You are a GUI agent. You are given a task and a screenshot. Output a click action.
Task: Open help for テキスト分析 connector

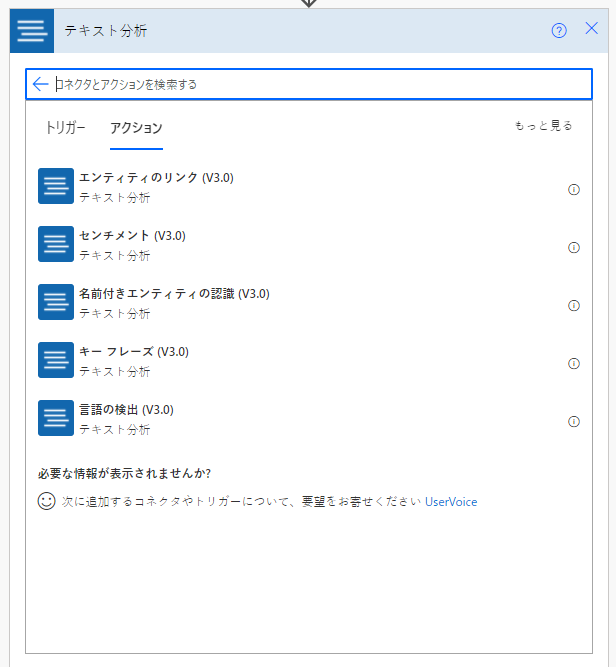point(559,31)
